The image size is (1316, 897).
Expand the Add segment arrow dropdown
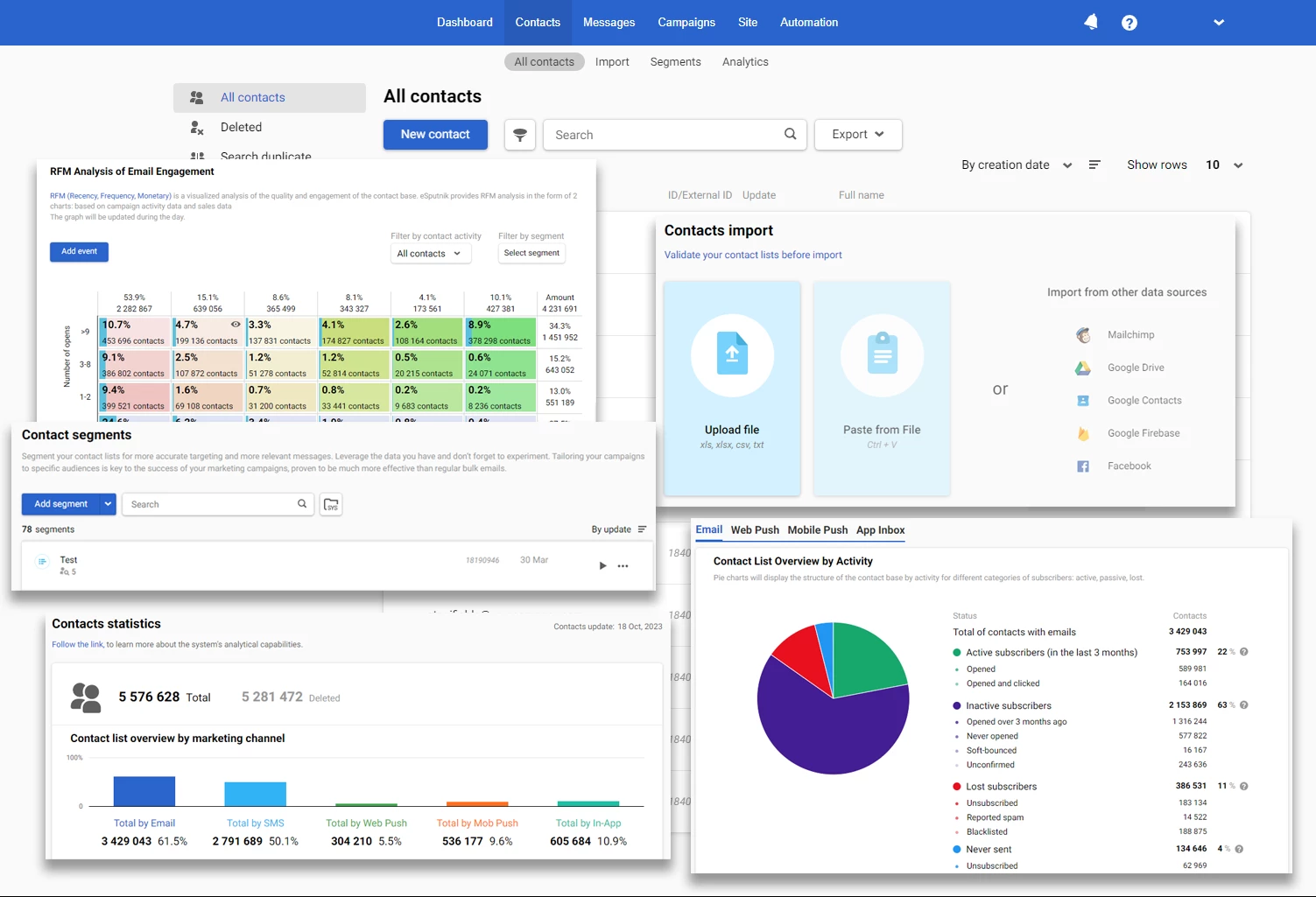[108, 504]
